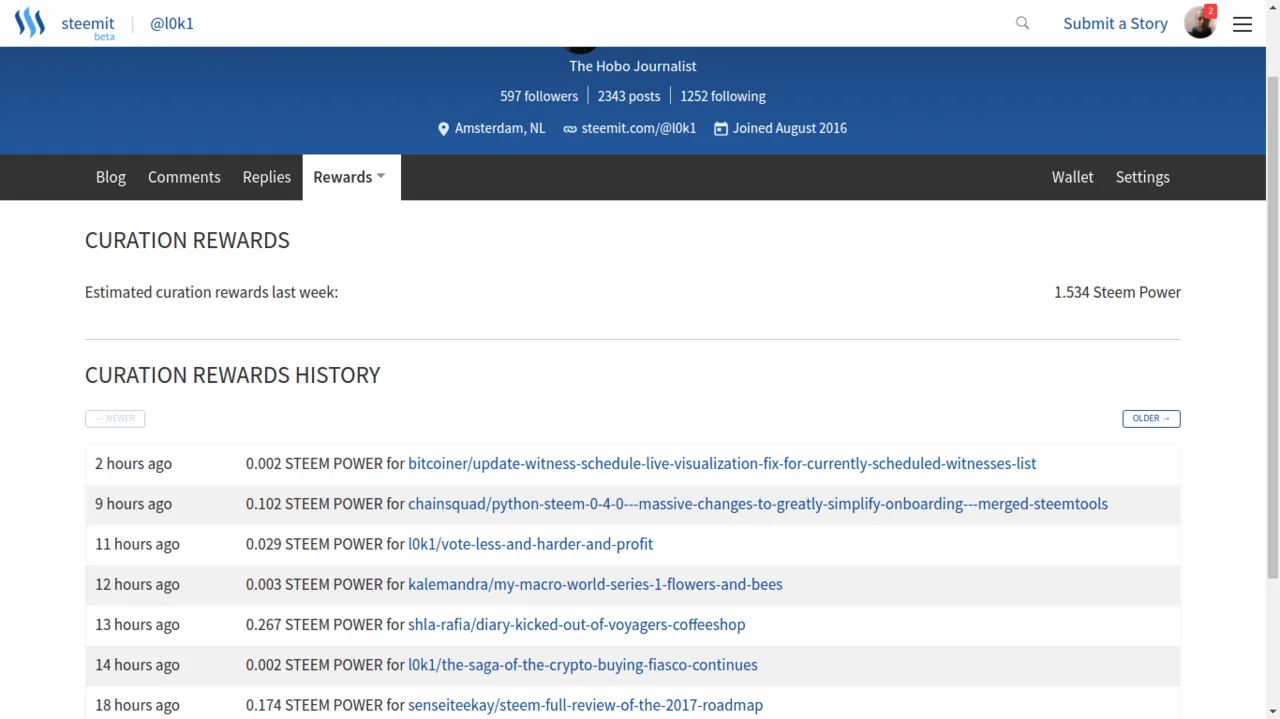Open the 1252 following list
The width and height of the screenshot is (1280, 719).
(x=723, y=96)
